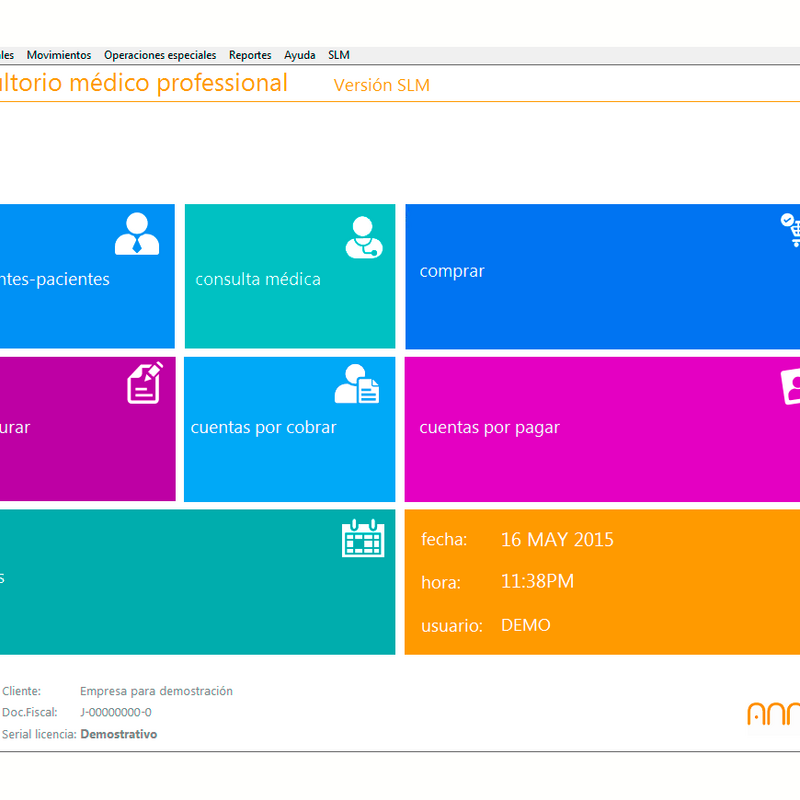Click the Cliente: label
Viewport: 800px width, 800px height.
pyautogui.click(x=21, y=691)
